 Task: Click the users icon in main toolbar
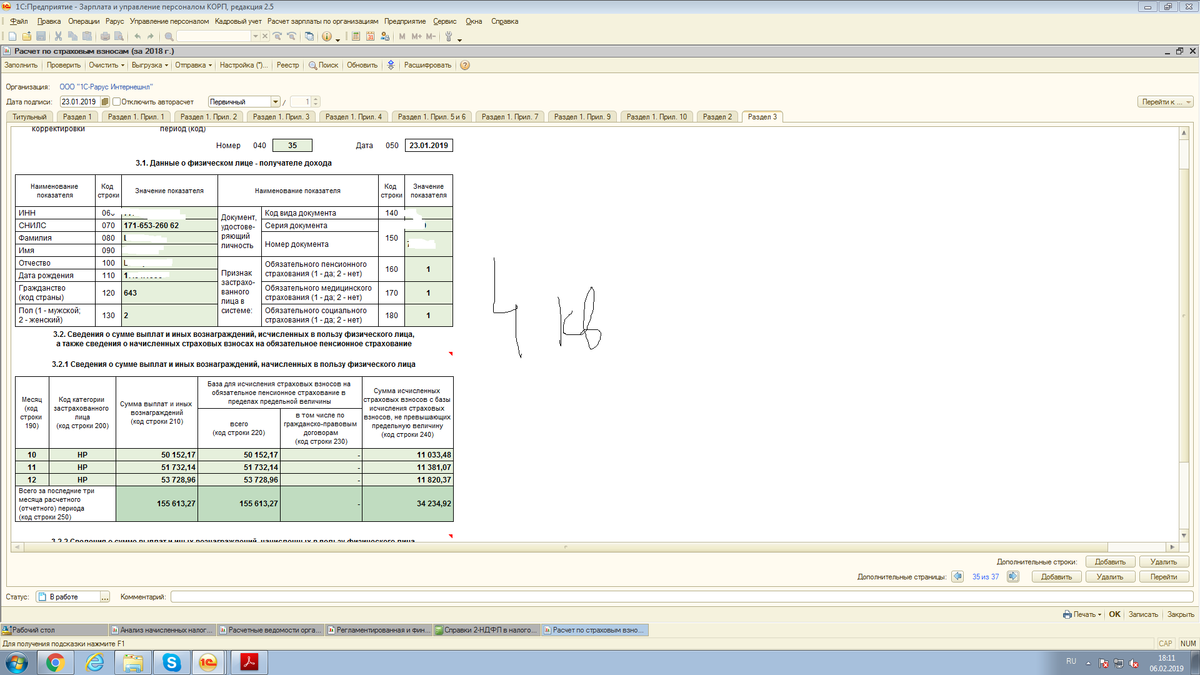point(385,36)
